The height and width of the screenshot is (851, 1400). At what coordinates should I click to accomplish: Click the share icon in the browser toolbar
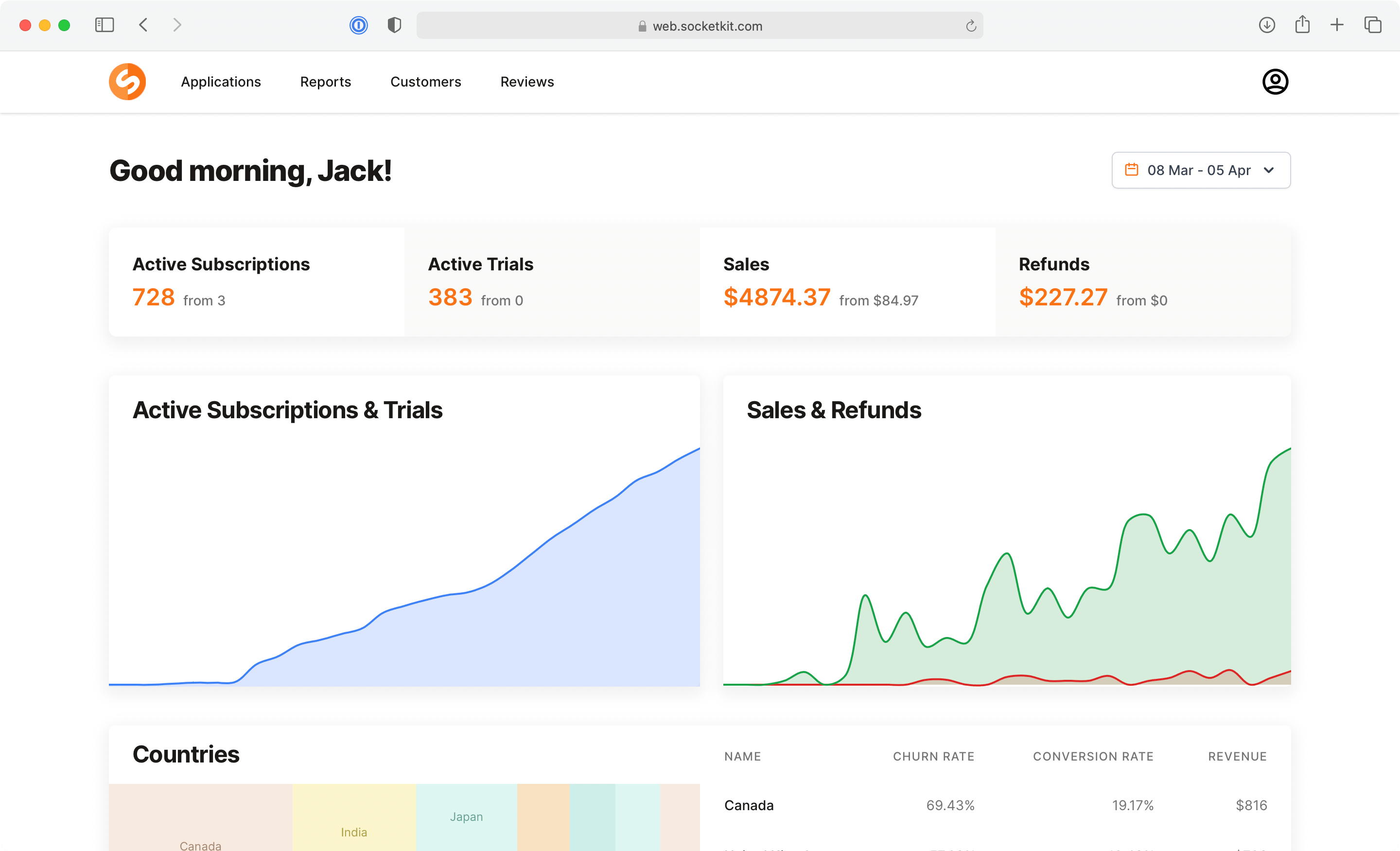pyautogui.click(x=1302, y=25)
